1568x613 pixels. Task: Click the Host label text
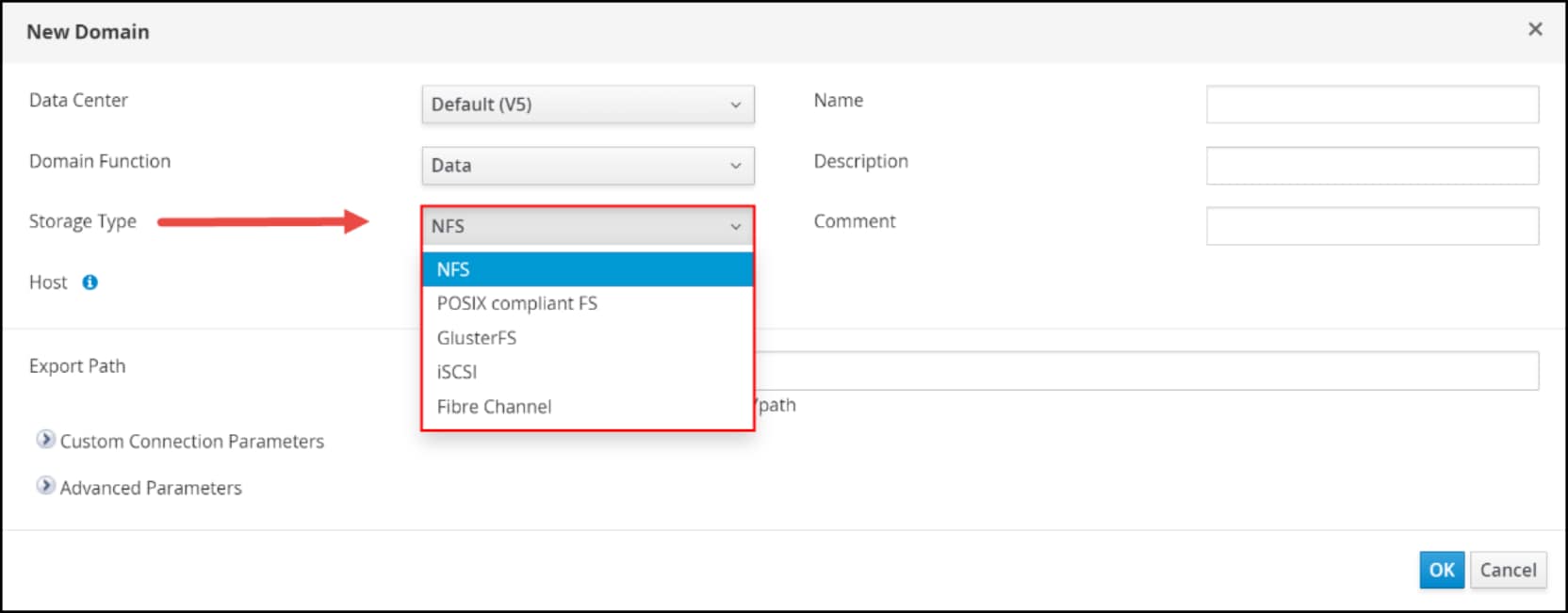pyautogui.click(x=48, y=282)
